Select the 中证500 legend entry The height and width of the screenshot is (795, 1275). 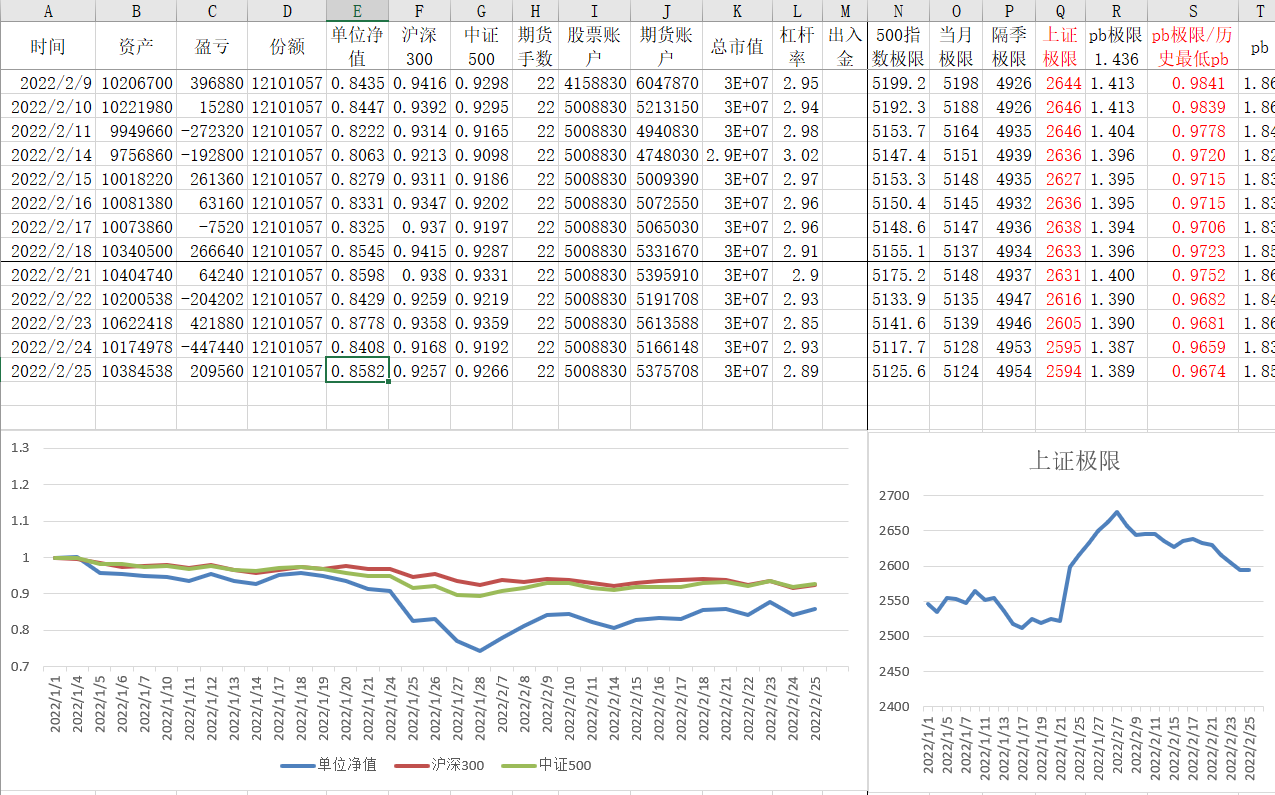coord(553,765)
